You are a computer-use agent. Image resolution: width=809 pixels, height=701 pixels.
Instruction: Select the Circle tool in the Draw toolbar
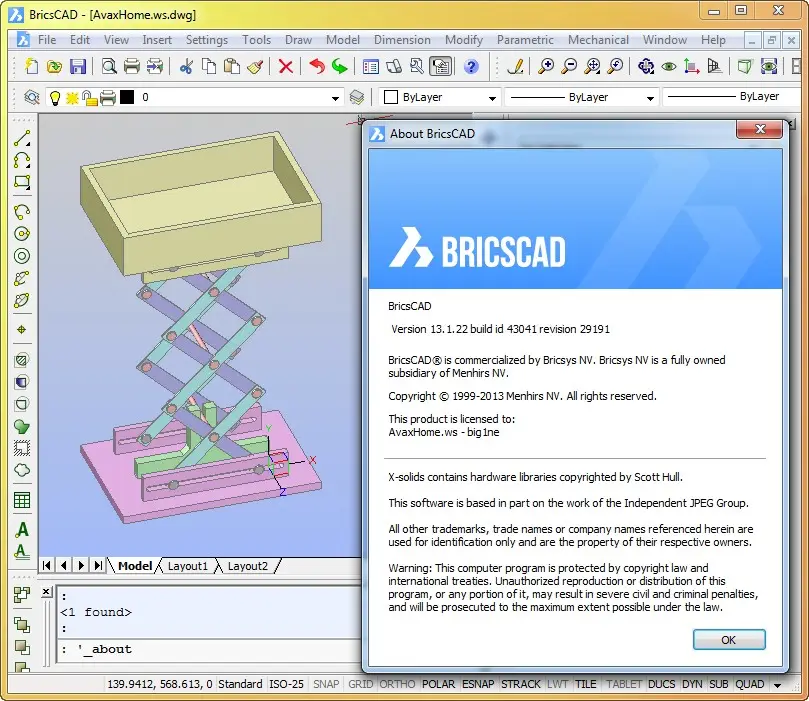[x=22, y=234]
